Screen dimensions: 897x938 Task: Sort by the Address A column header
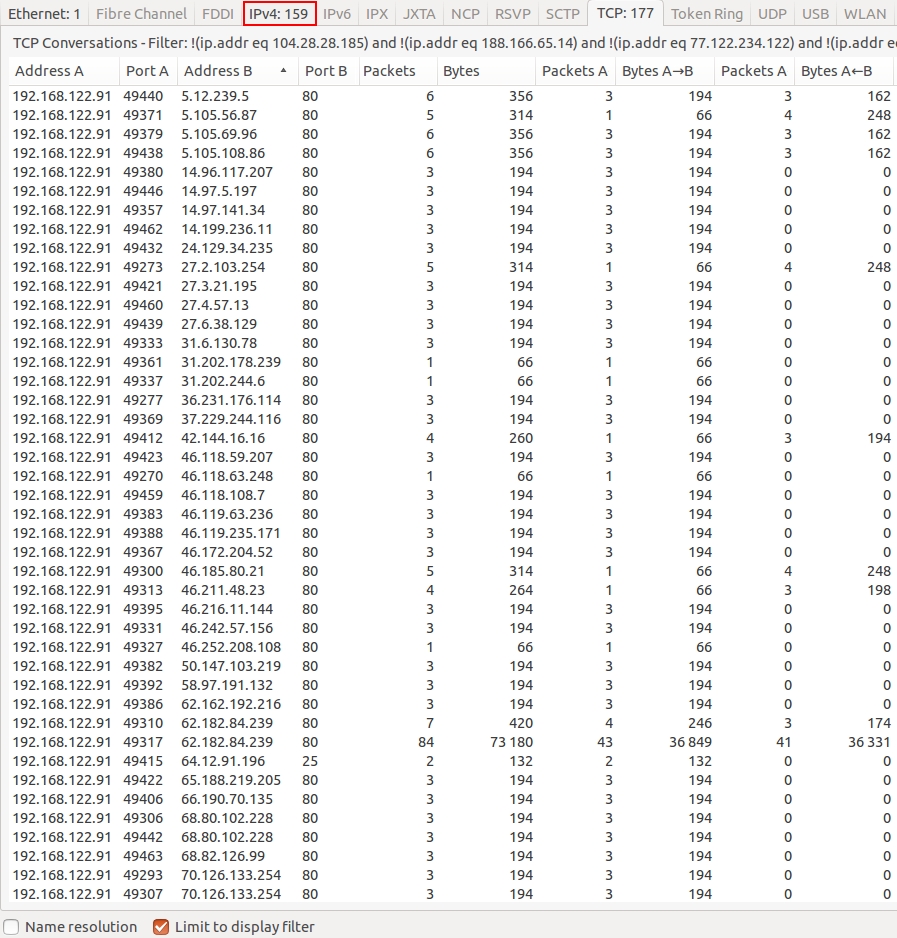click(x=49, y=71)
